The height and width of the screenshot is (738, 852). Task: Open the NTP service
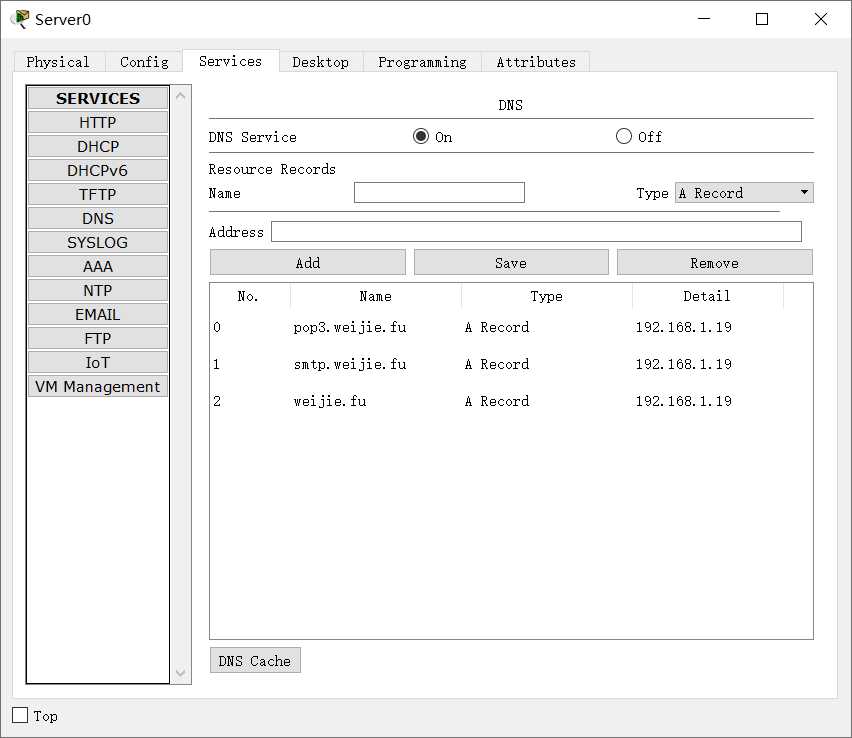click(98, 290)
